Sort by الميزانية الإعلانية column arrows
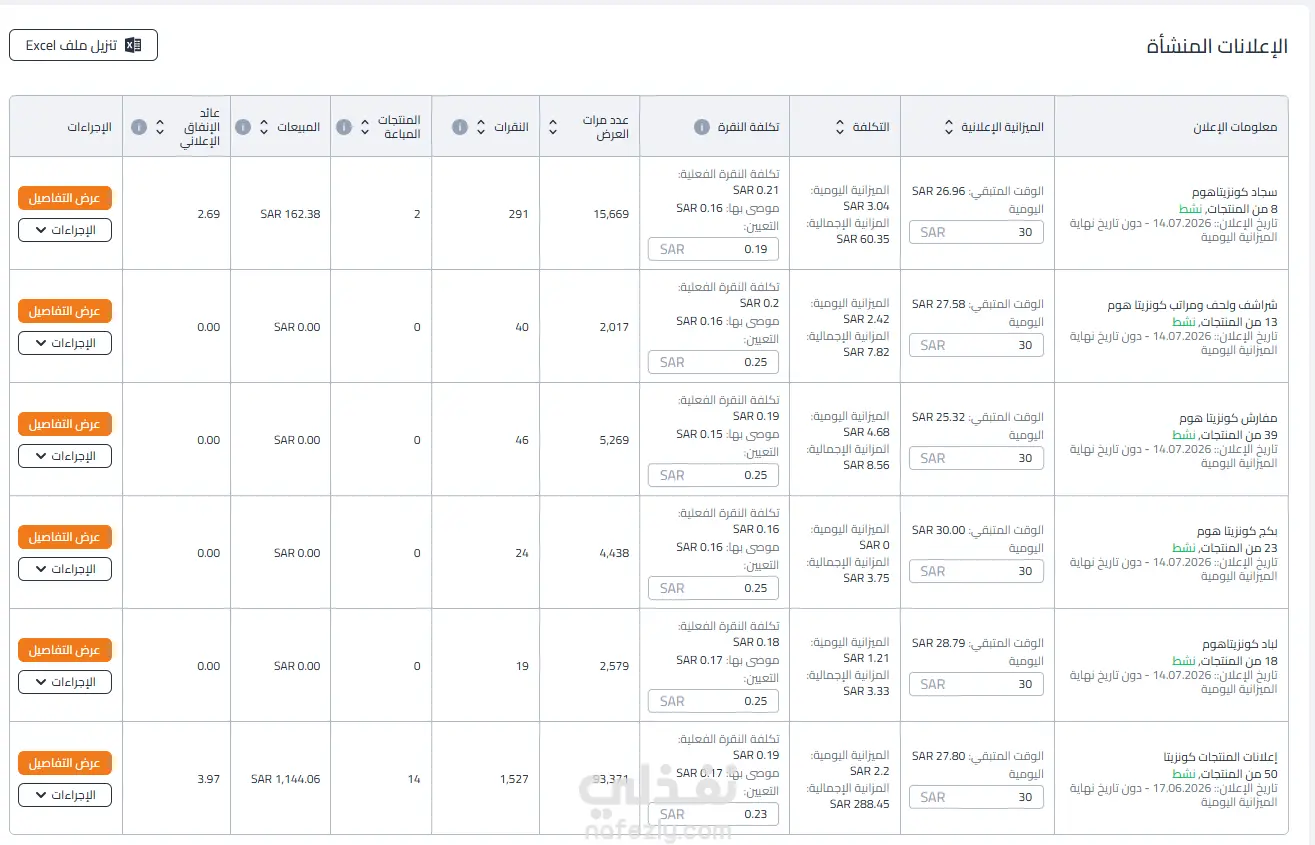Image resolution: width=1315 pixels, height=845 pixels. [x=949, y=127]
